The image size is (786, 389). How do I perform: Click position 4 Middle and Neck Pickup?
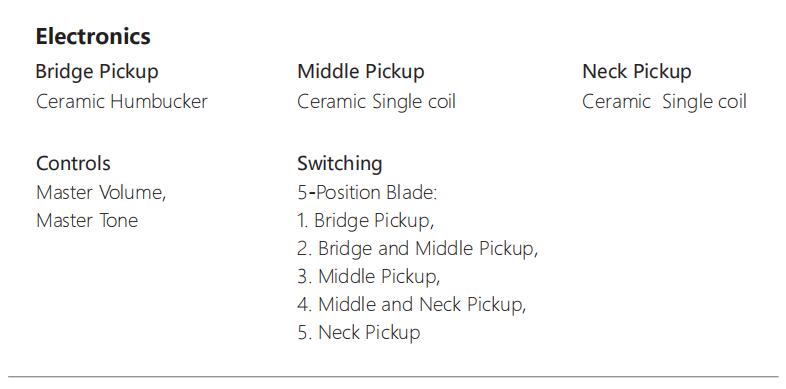coord(412,305)
